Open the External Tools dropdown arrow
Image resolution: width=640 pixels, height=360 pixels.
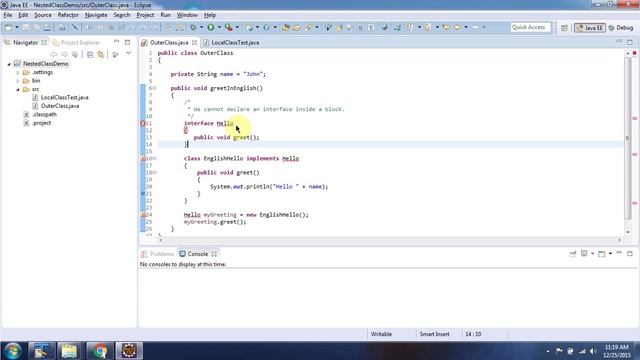237,27
